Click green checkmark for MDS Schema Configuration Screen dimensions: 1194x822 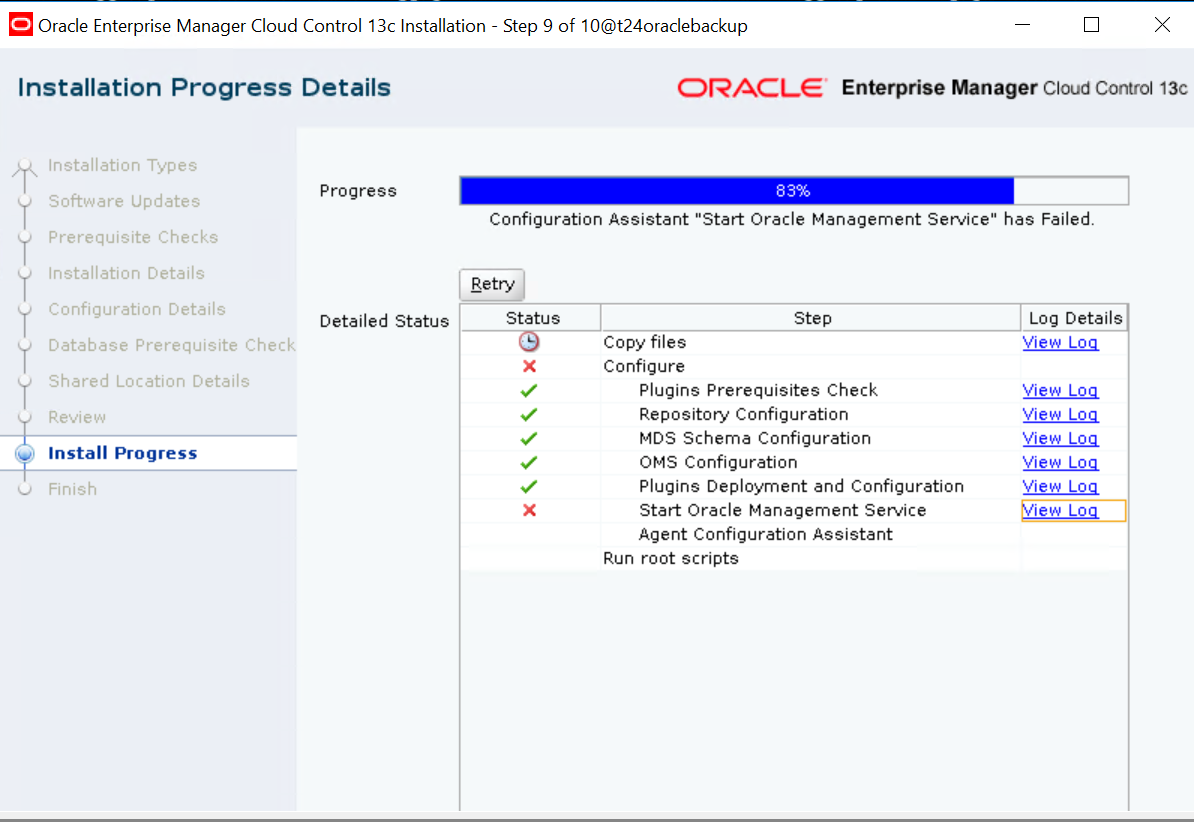pos(530,438)
